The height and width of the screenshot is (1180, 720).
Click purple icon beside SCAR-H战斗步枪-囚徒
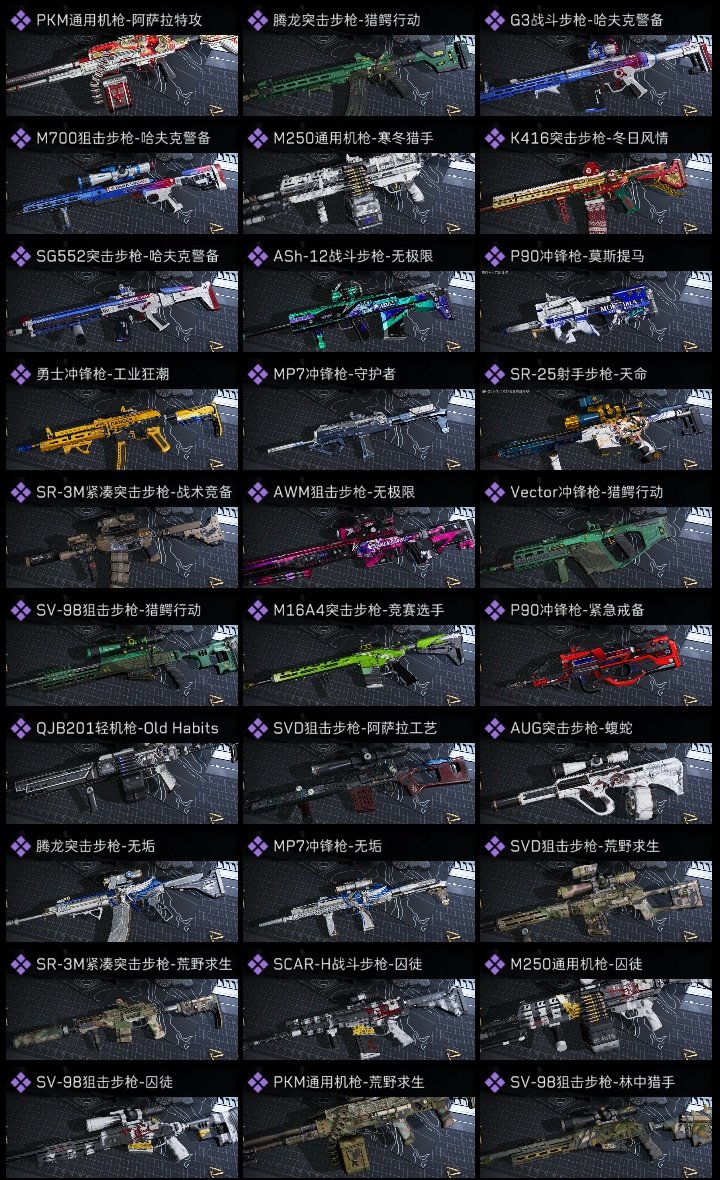click(257, 964)
